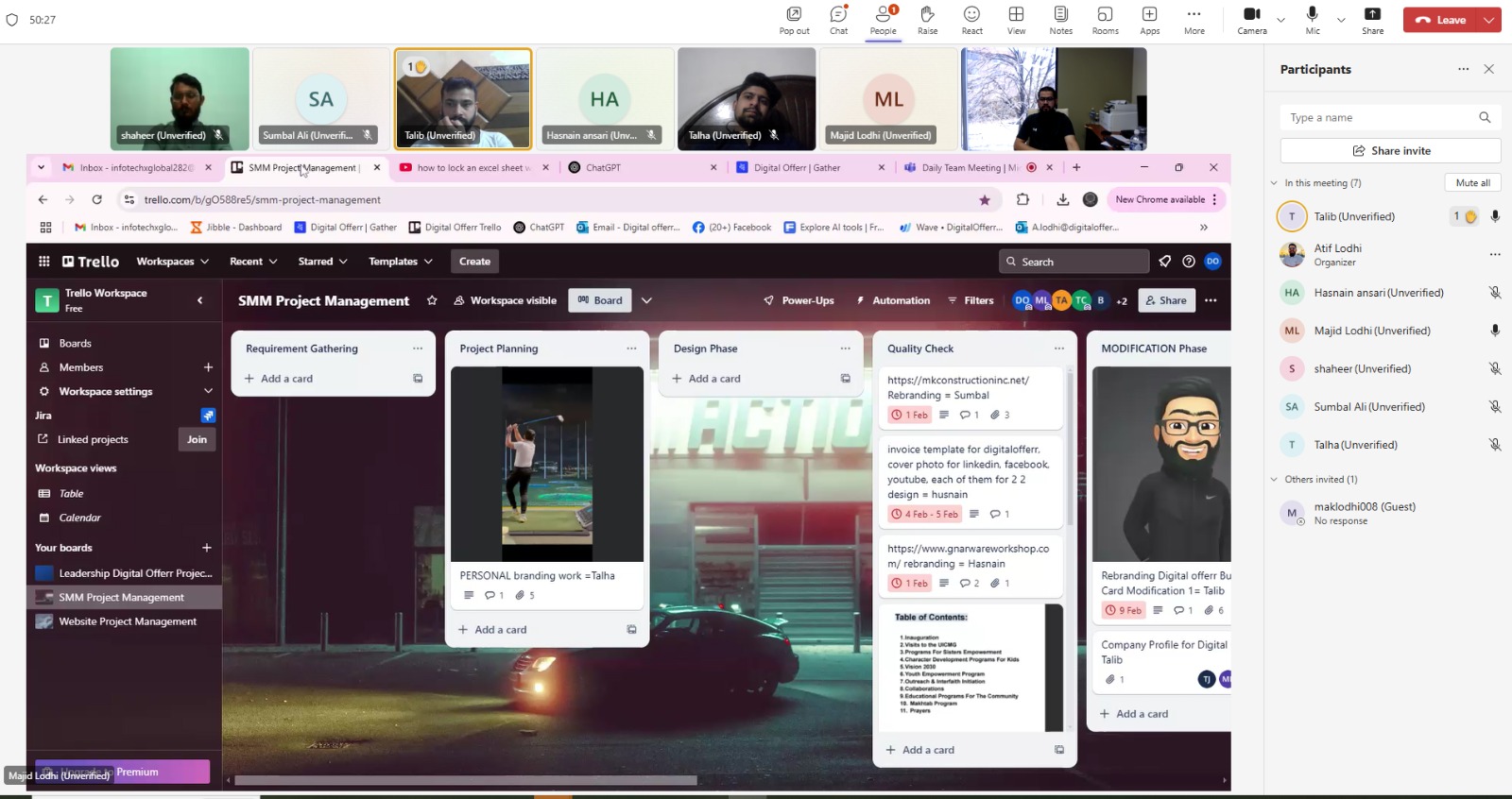Switch to Board view
This screenshot has height=799, width=1512.
point(600,300)
